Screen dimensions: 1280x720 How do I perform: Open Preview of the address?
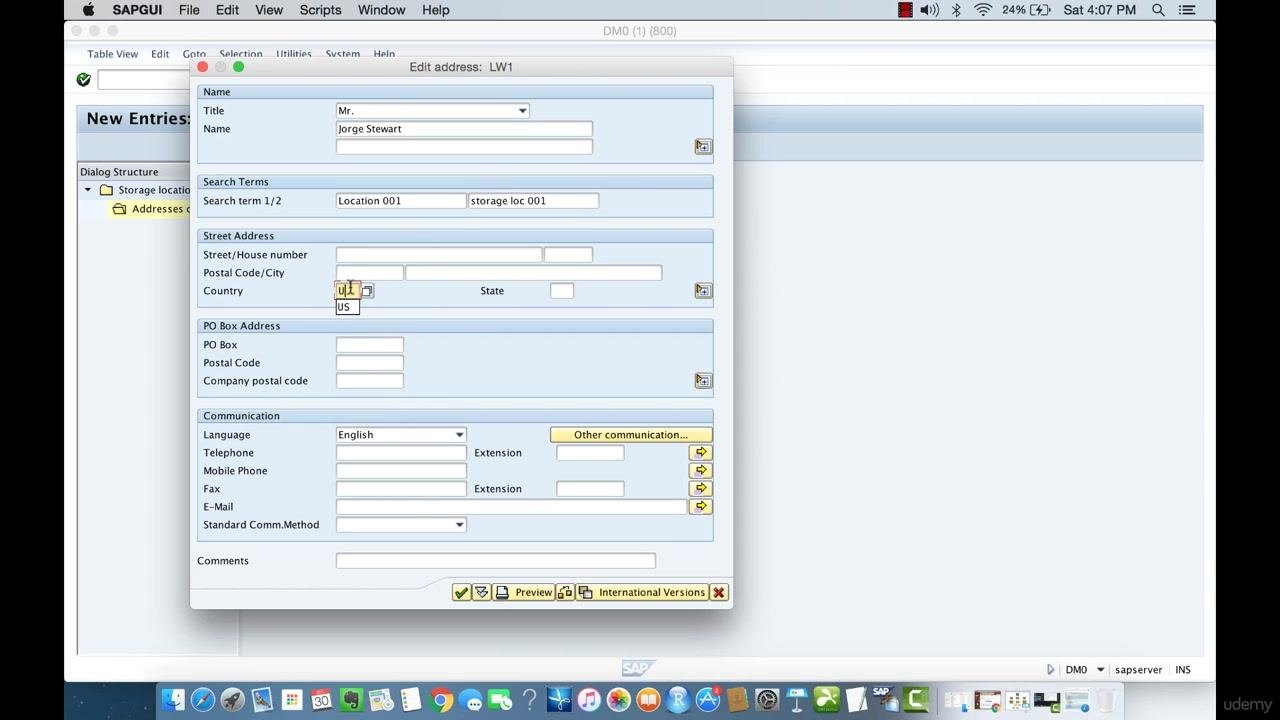(524, 592)
